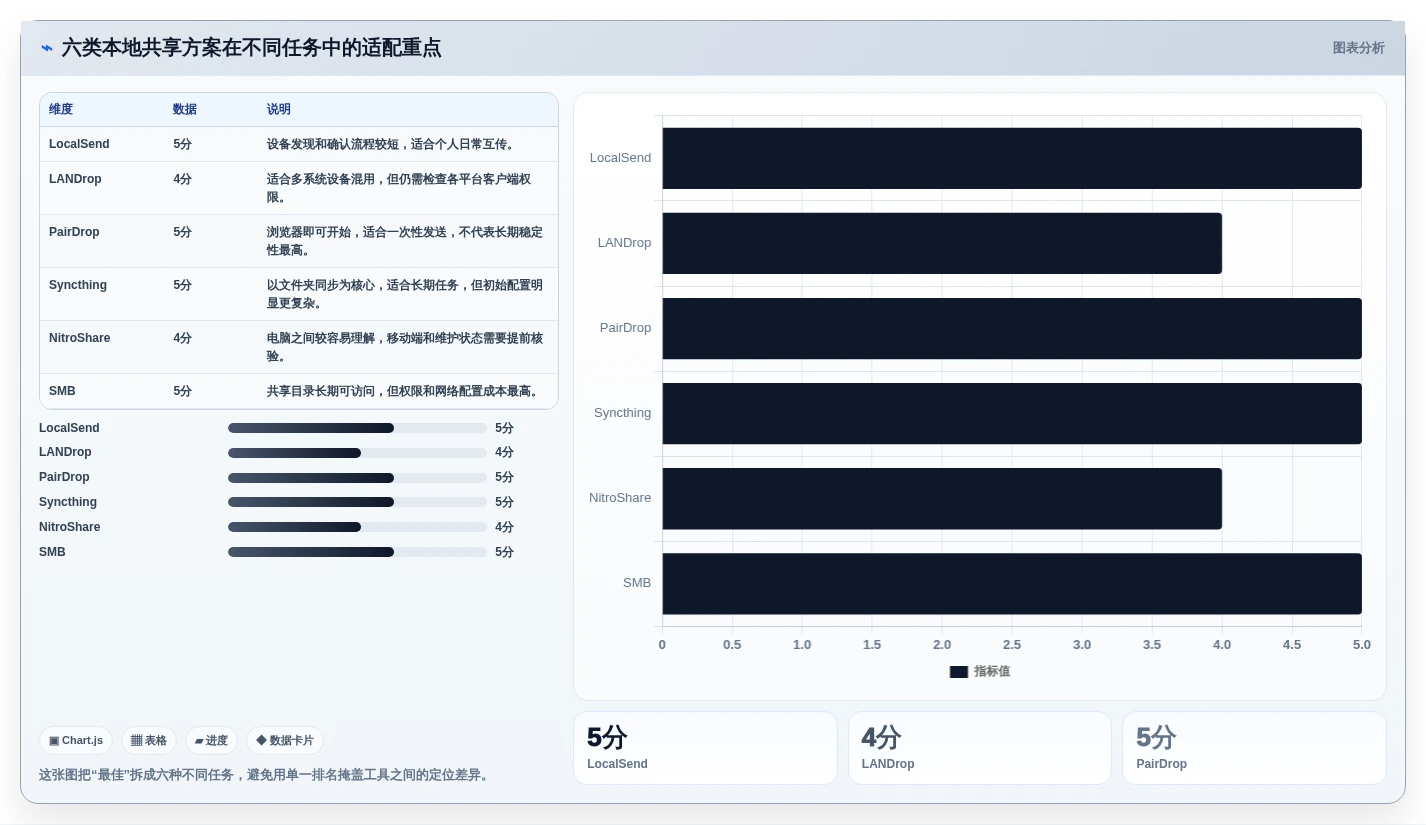Click the Syncthing y-axis label in the chart
The width and height of the screenshot is (1426, 825).
(622, 413)
